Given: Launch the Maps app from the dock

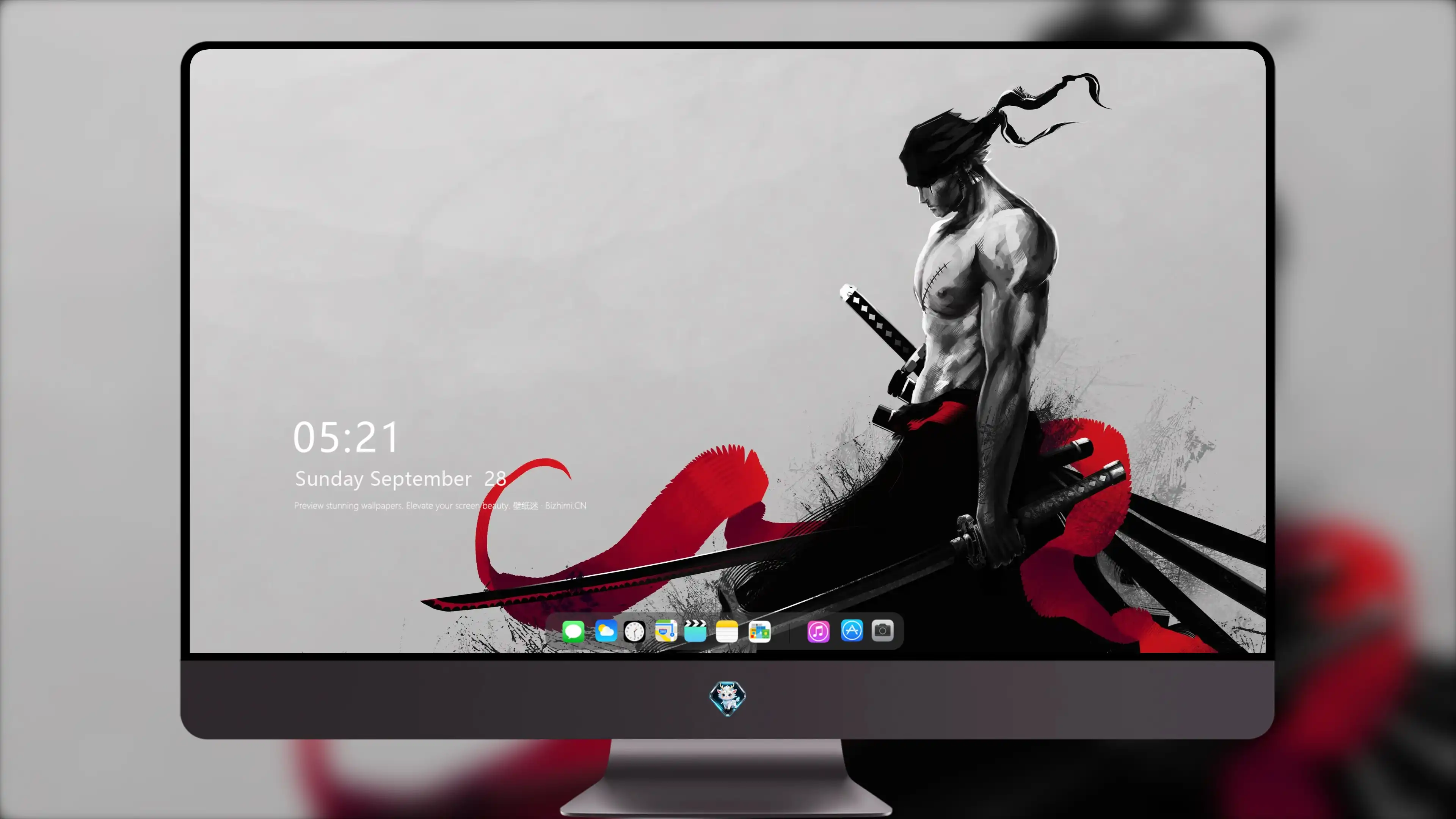Looking at the screenshot, I should click(666, 631).
